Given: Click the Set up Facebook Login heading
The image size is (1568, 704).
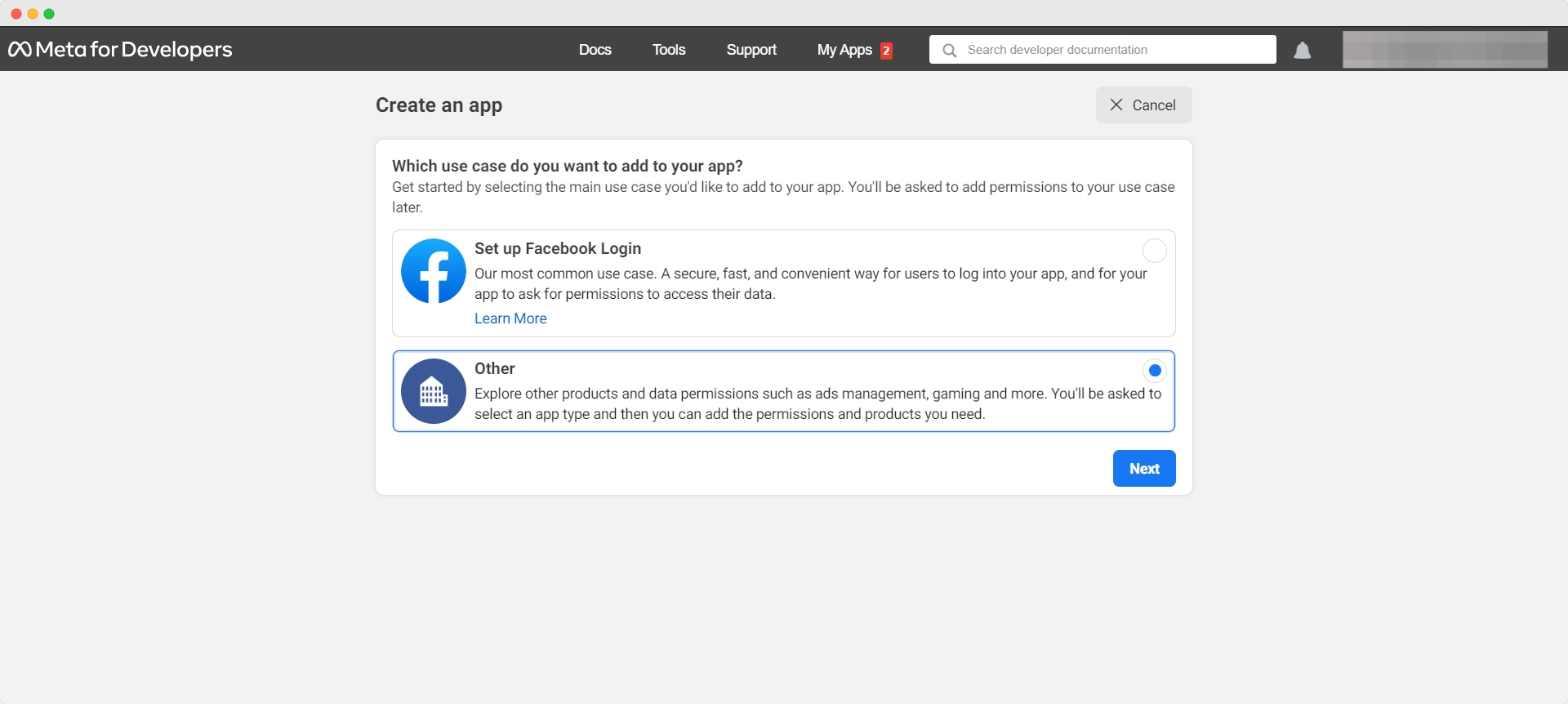Looking at the screenshot, I should [558, 248].
